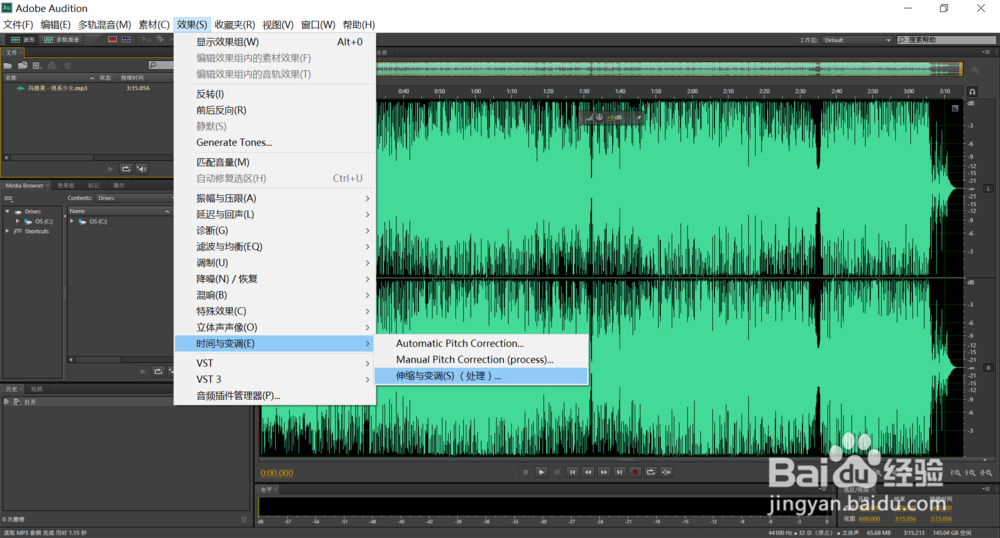
Task: Open the Contents Drives dropdown
Action: pyautogui.click(x=134, y=198)
